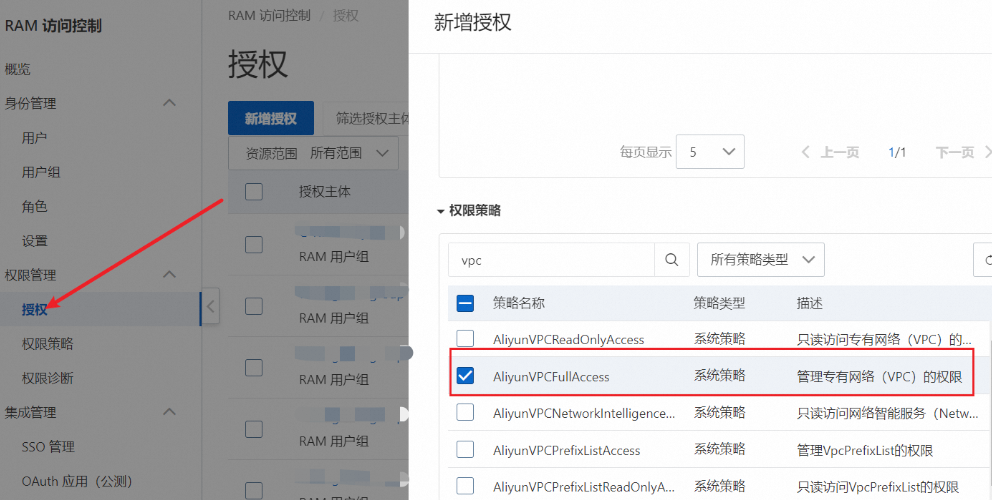Open the 每页显示 5 page size dropdown

[710, 152]
